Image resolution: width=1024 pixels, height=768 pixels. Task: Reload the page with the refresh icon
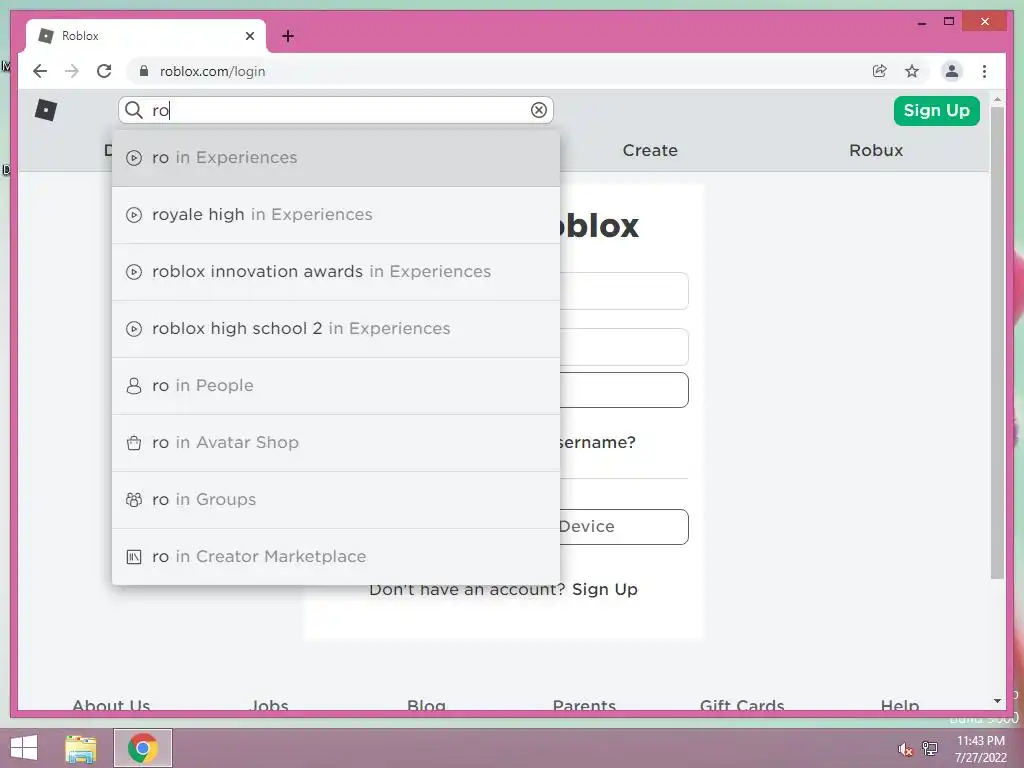point(104,71)
